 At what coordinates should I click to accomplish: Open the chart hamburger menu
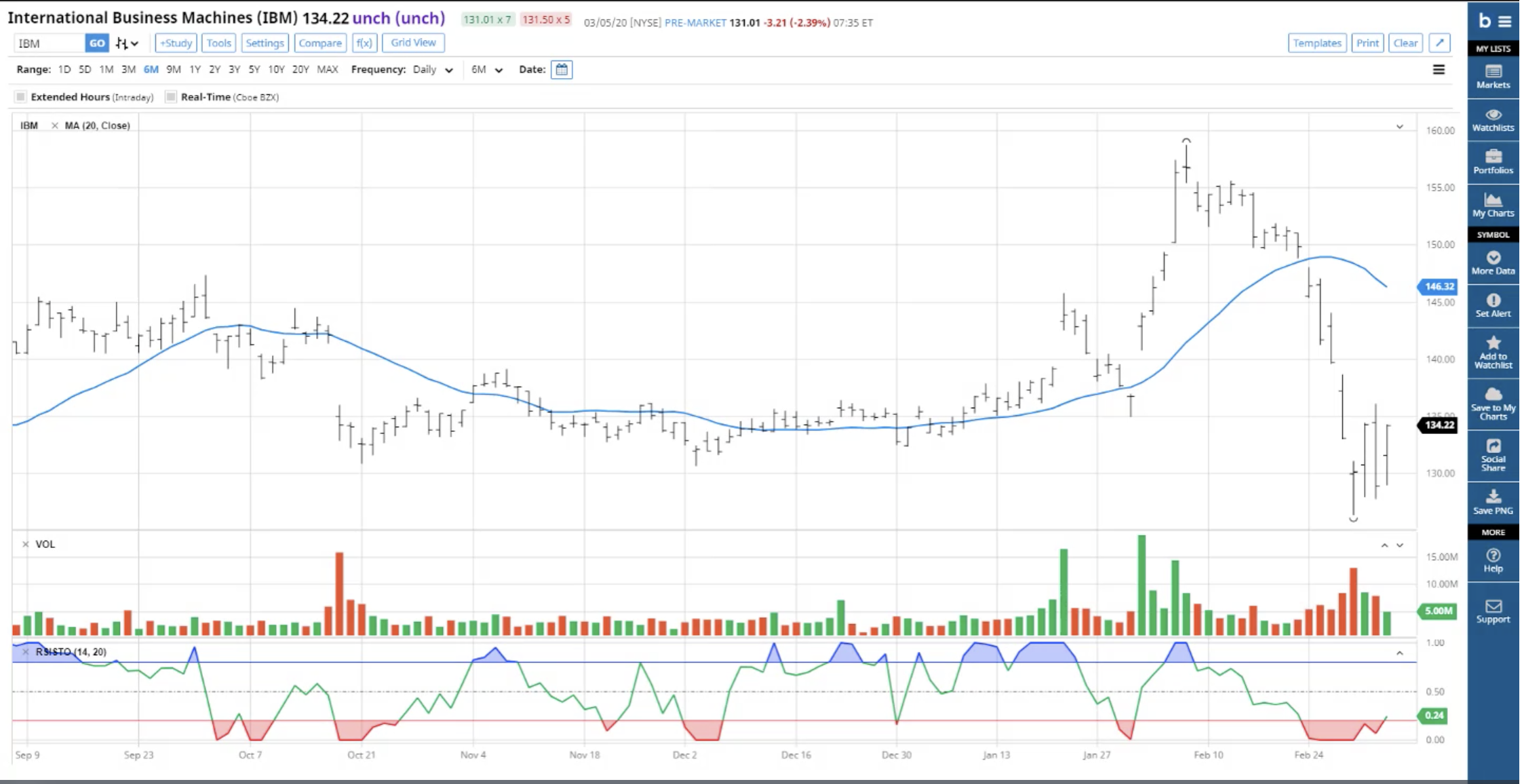(1439, 69)
